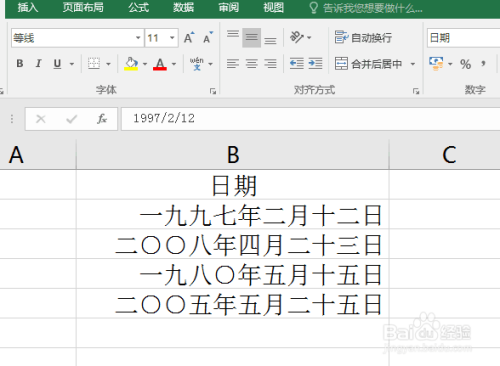
Task: Apply accounting number format icon
Action: pyautogui.click(x=436, y=63)
